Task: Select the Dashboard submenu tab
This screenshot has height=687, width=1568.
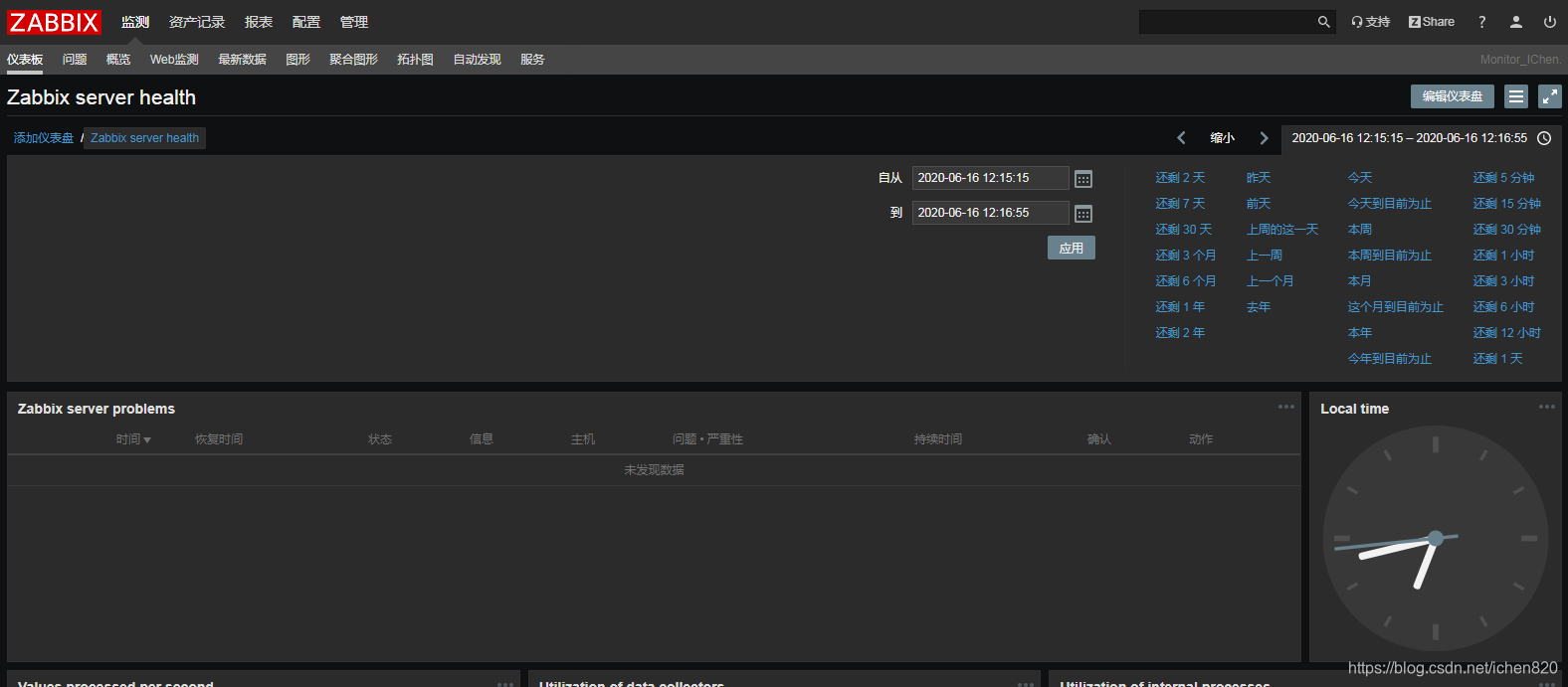Action: point(25,60)
